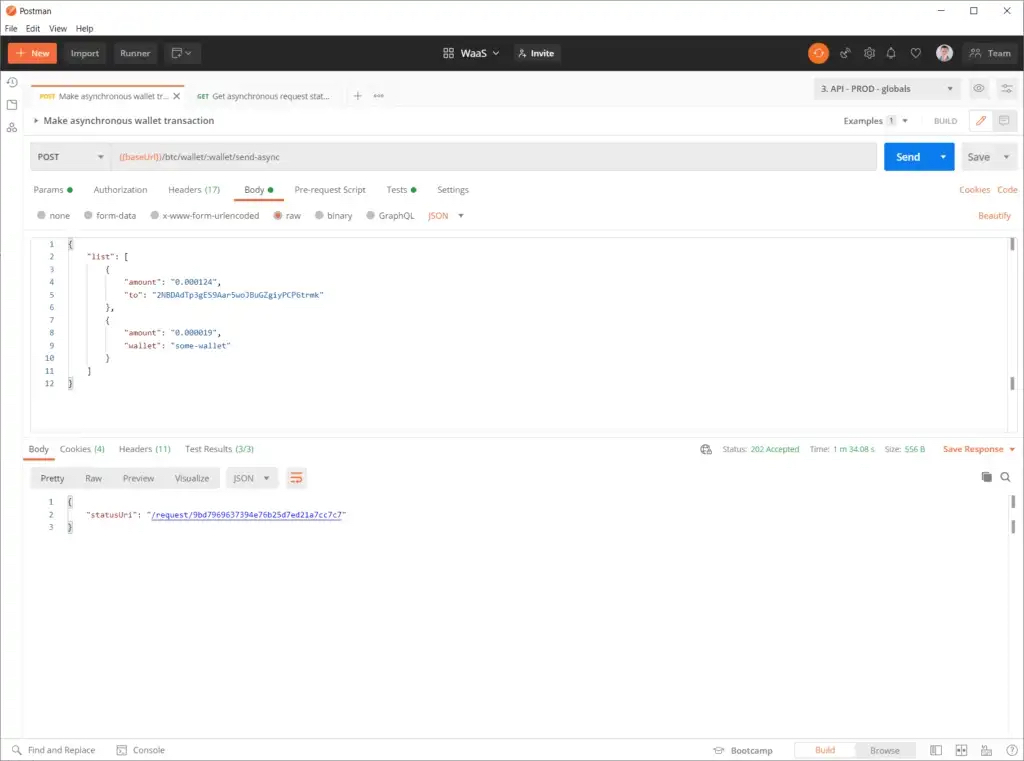Click the network globe icon near Status

coord(706,449)
